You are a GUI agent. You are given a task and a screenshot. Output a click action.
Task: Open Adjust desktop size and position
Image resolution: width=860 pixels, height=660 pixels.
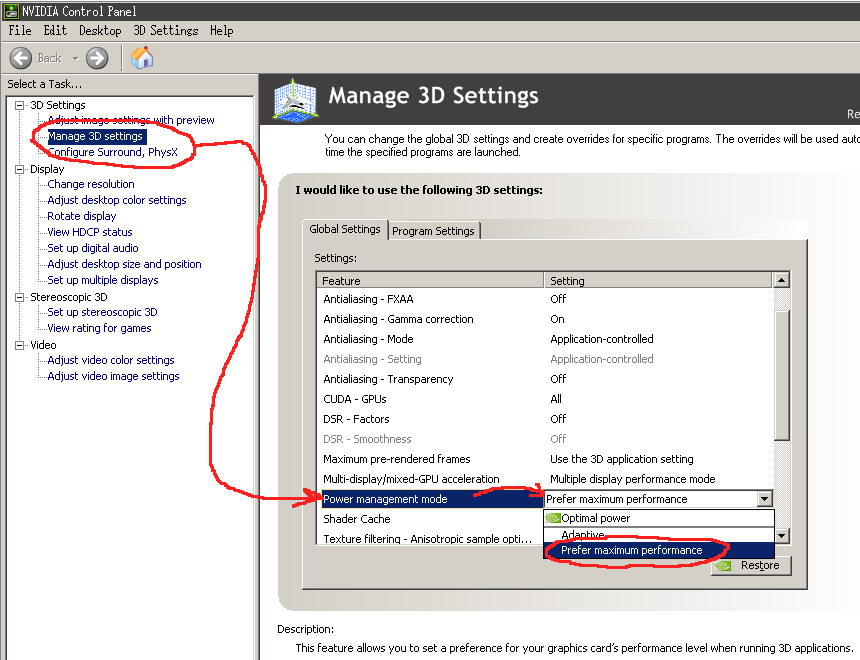pyautogui.click(x=124, y=264)
